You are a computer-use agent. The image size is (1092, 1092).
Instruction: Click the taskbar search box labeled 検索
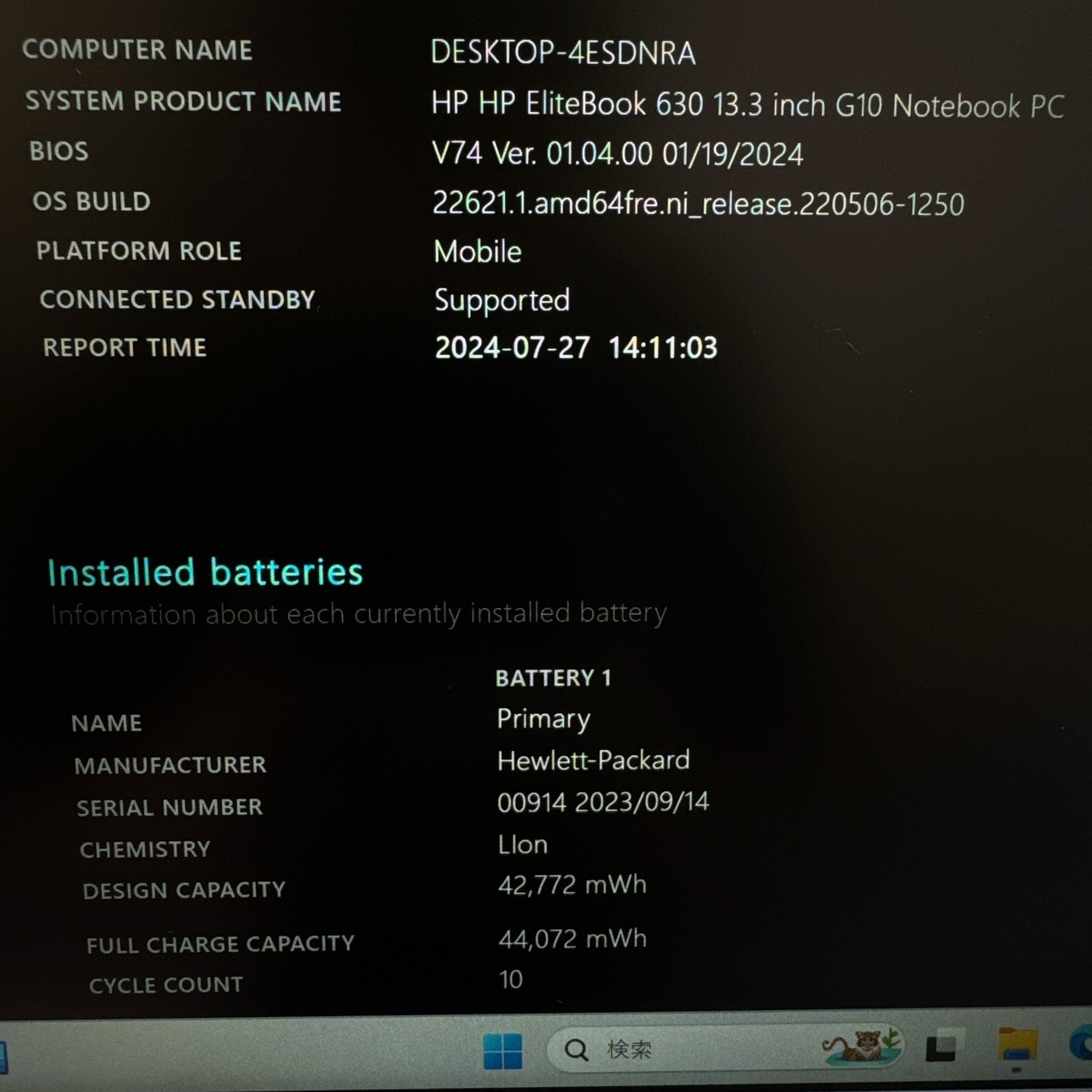point(725,1048)
